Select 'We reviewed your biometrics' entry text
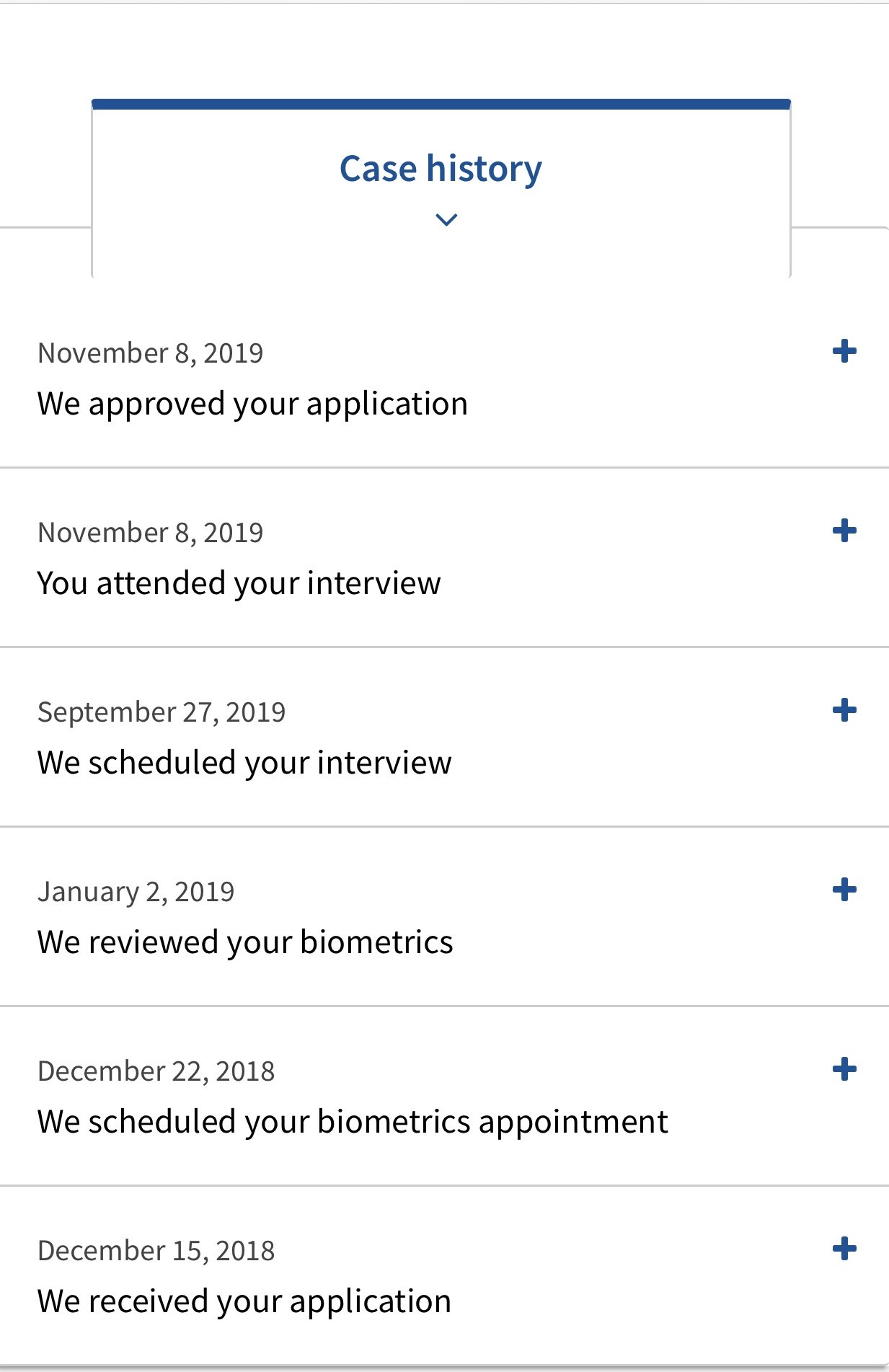The width and height of the screenshot is (889, 1372). 245,942
